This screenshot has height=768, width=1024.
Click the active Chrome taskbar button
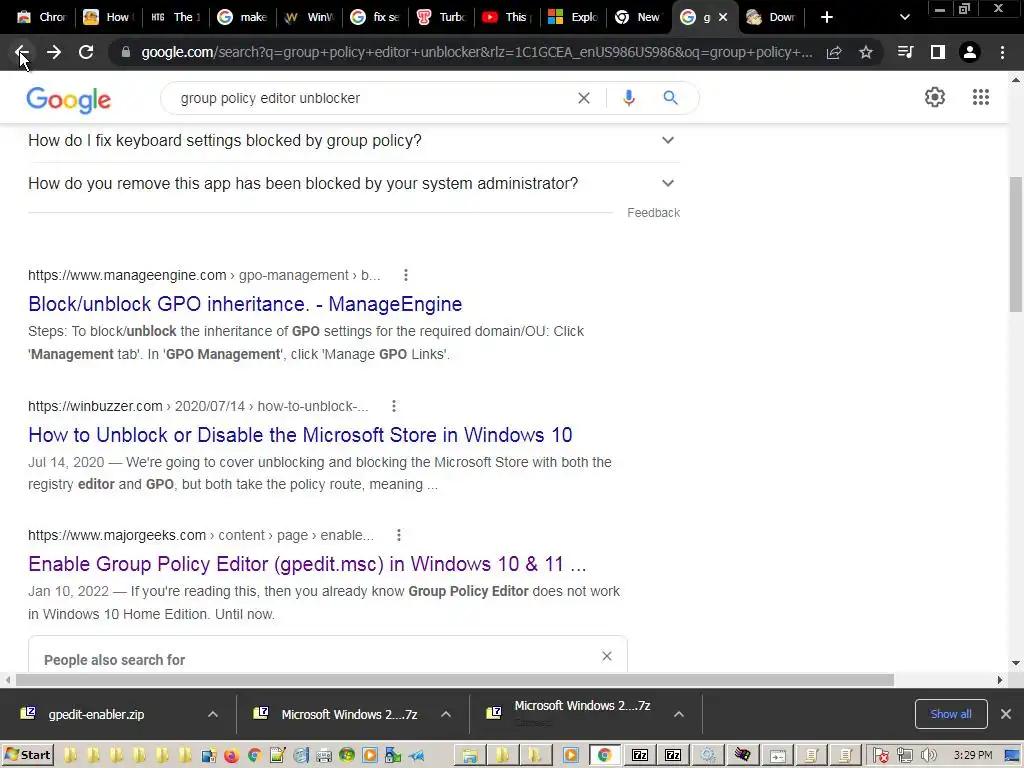pyautogui.click(x=604, y=756)
